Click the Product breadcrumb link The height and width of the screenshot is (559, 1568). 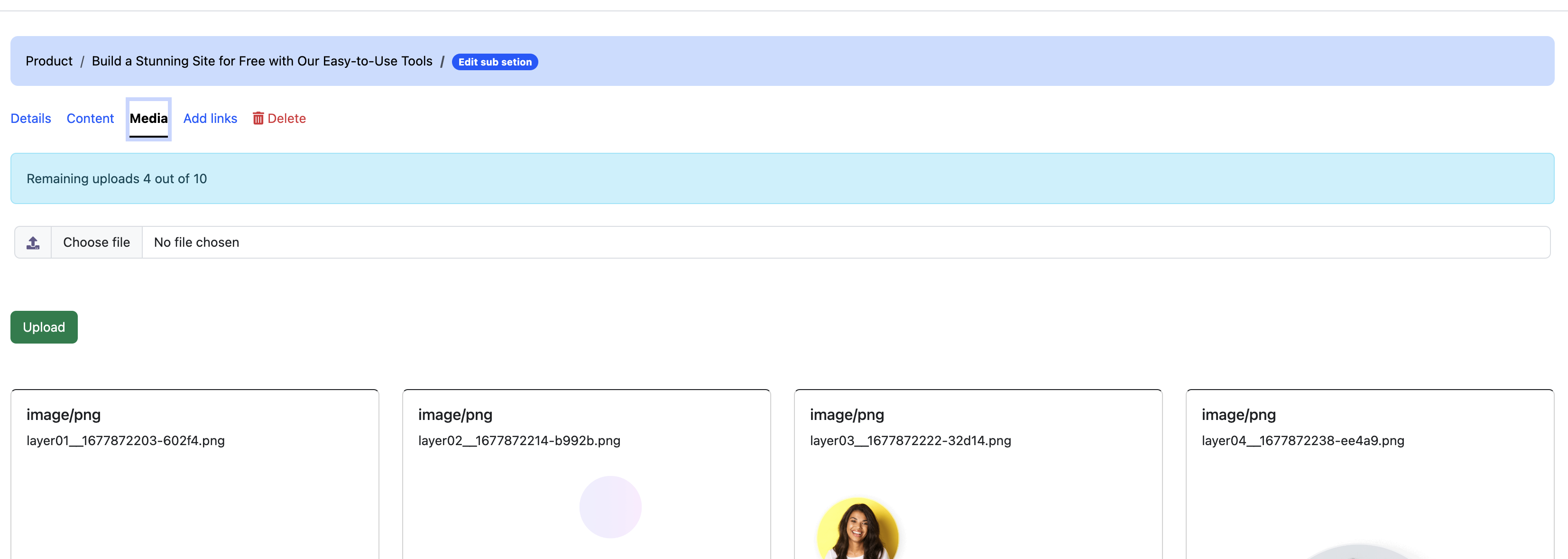49,61
